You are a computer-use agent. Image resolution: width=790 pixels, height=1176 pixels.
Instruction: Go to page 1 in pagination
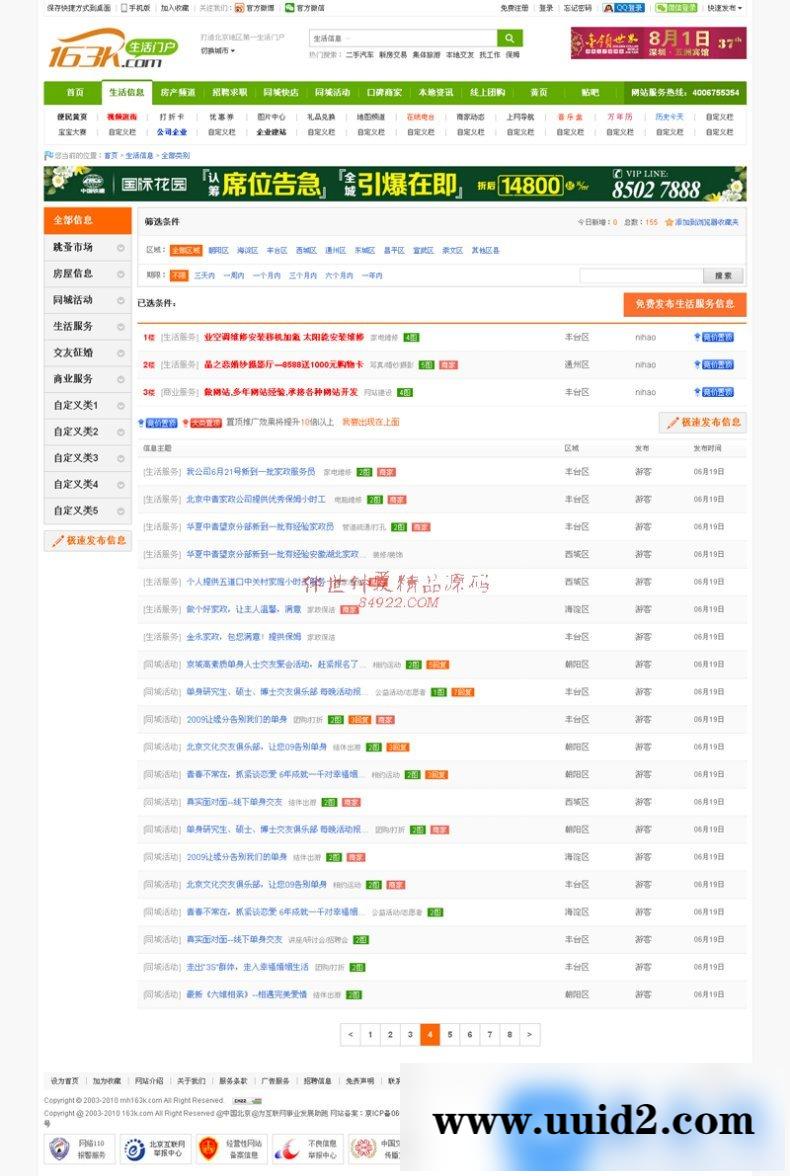[370, 1034]
